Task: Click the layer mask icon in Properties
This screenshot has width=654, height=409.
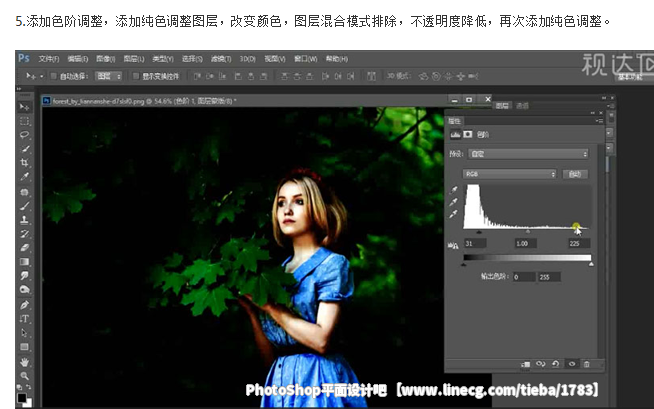Action: 468,134
